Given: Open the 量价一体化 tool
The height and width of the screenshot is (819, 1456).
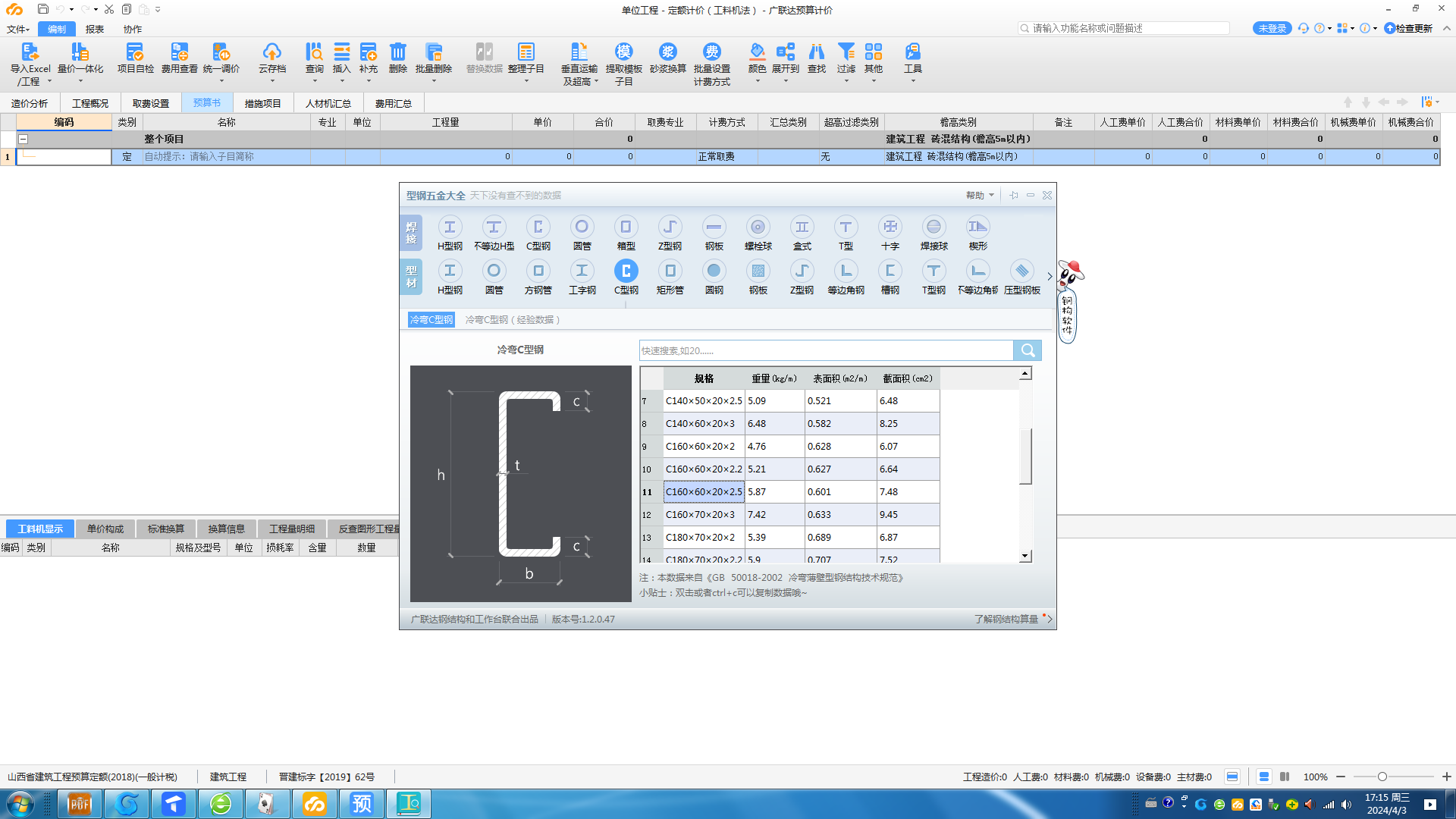Looking at the screenshot, I should pos(80,52).
